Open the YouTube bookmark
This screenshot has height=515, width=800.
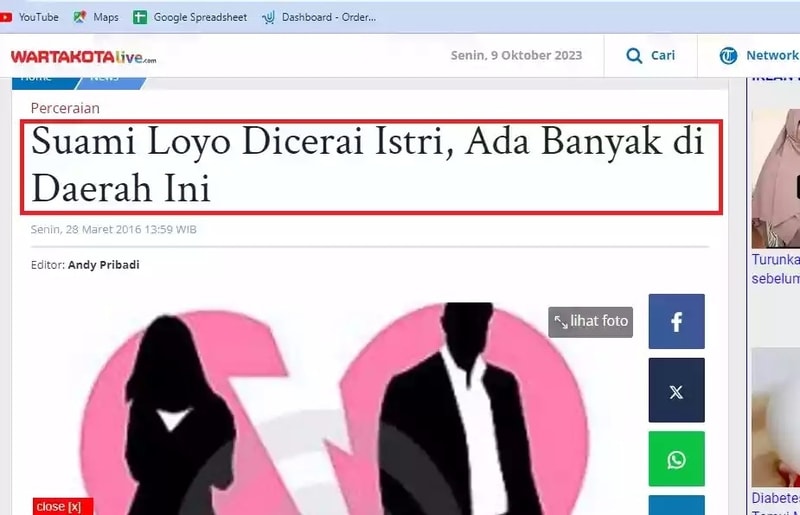(x=30, y=17)
